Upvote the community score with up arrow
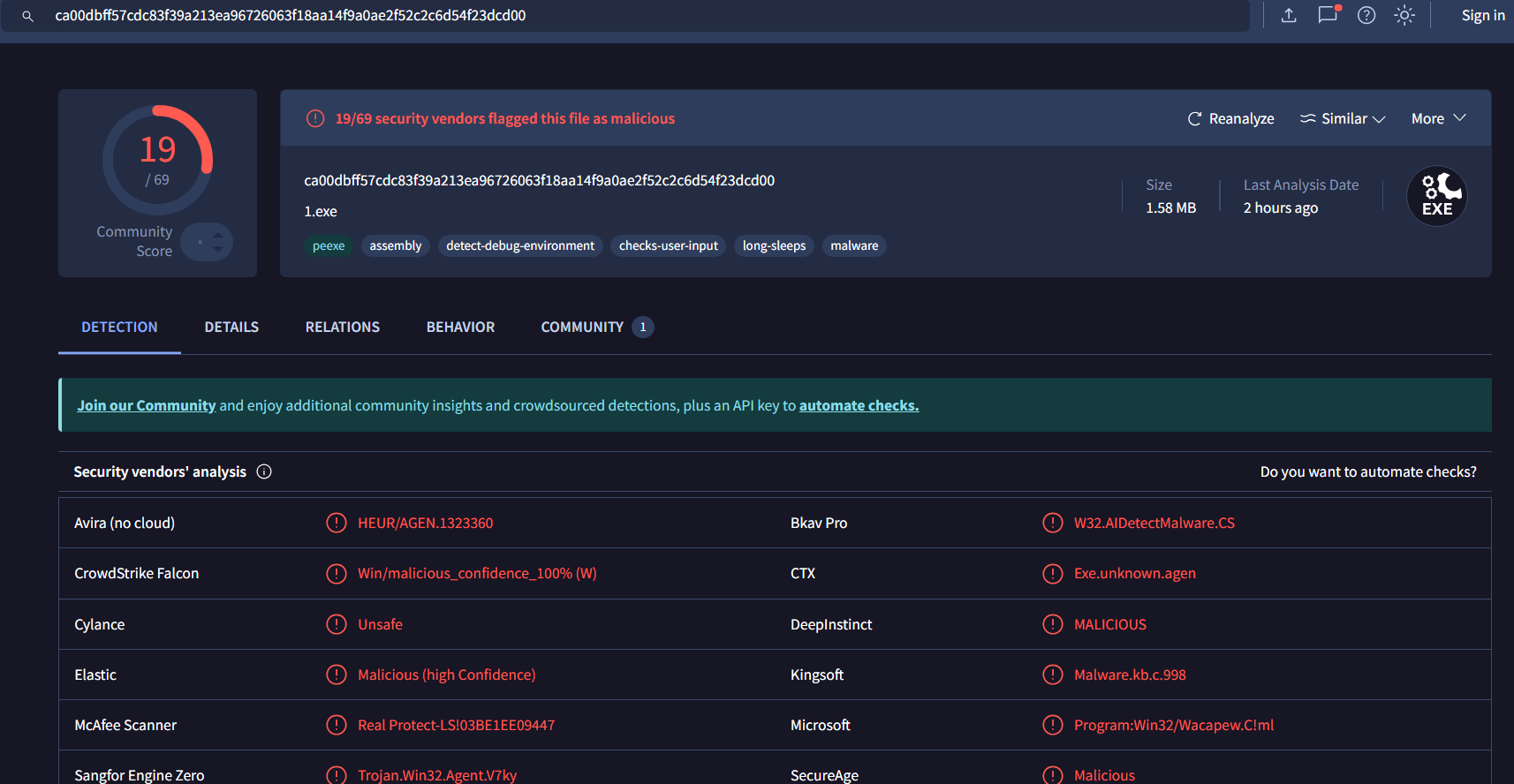The height and width of the screenshot is (784, 1514). tap(217, 235)
